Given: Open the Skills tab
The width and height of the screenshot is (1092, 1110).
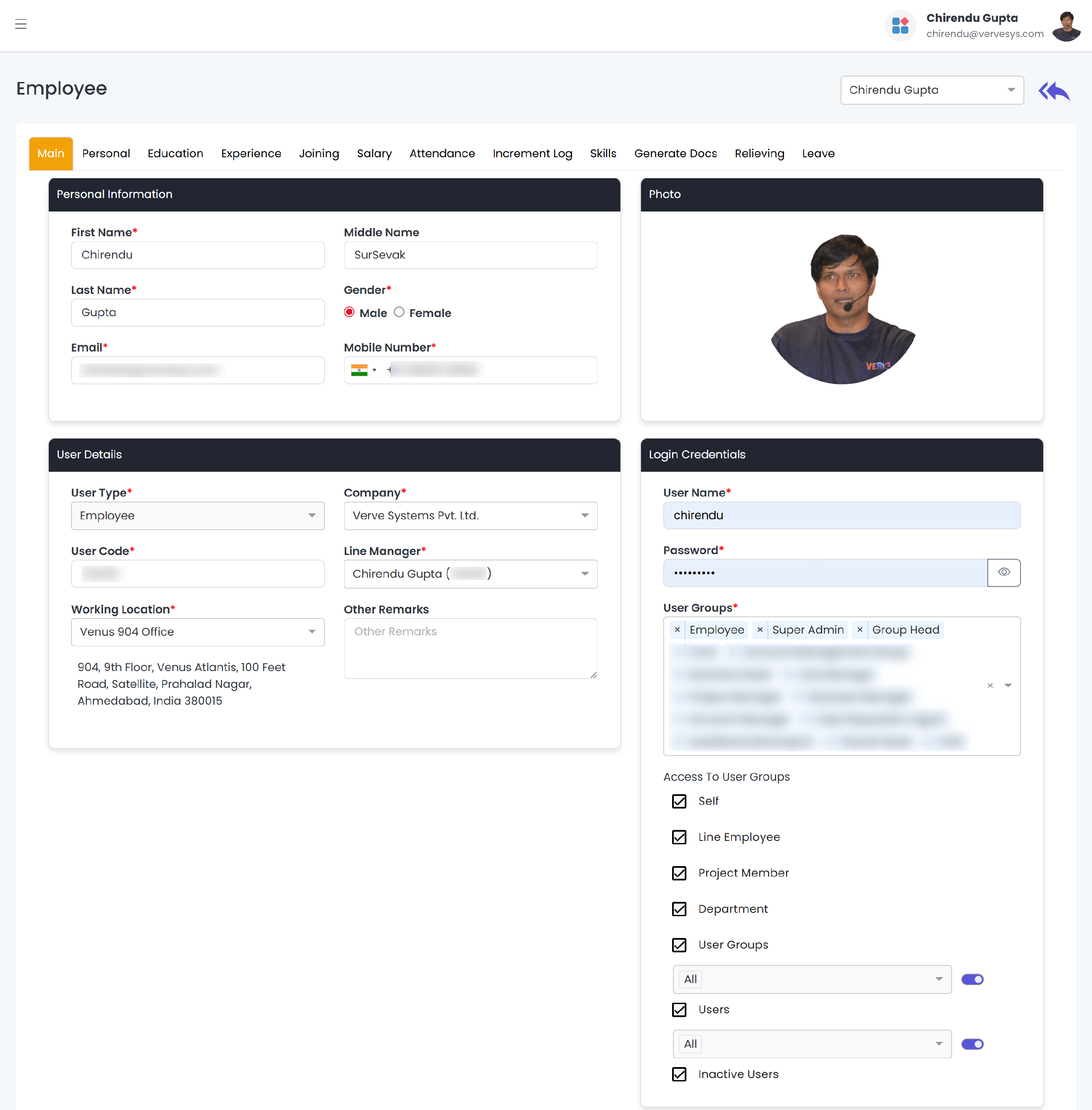Looking at the screenshot, I should pyautogui.click(x=603, y=154).
